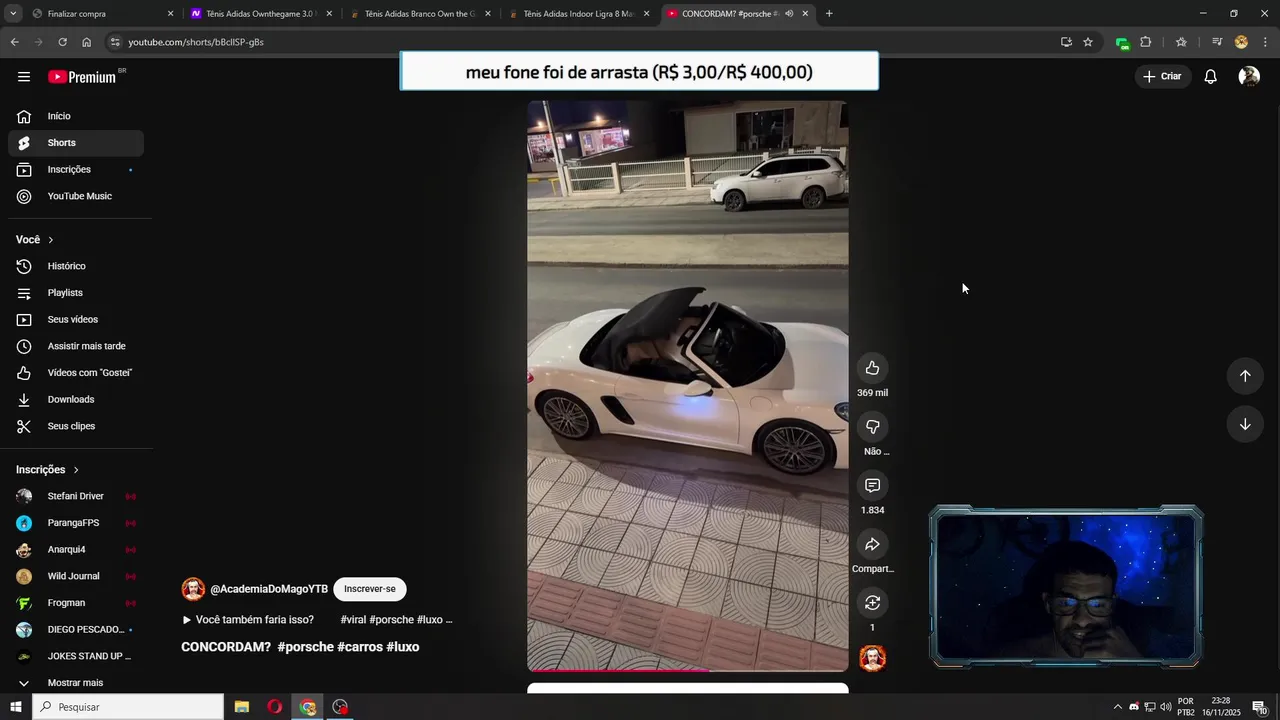Open Seus clipes in sidebar
The image size is (1280, 720).
(76, 426)
